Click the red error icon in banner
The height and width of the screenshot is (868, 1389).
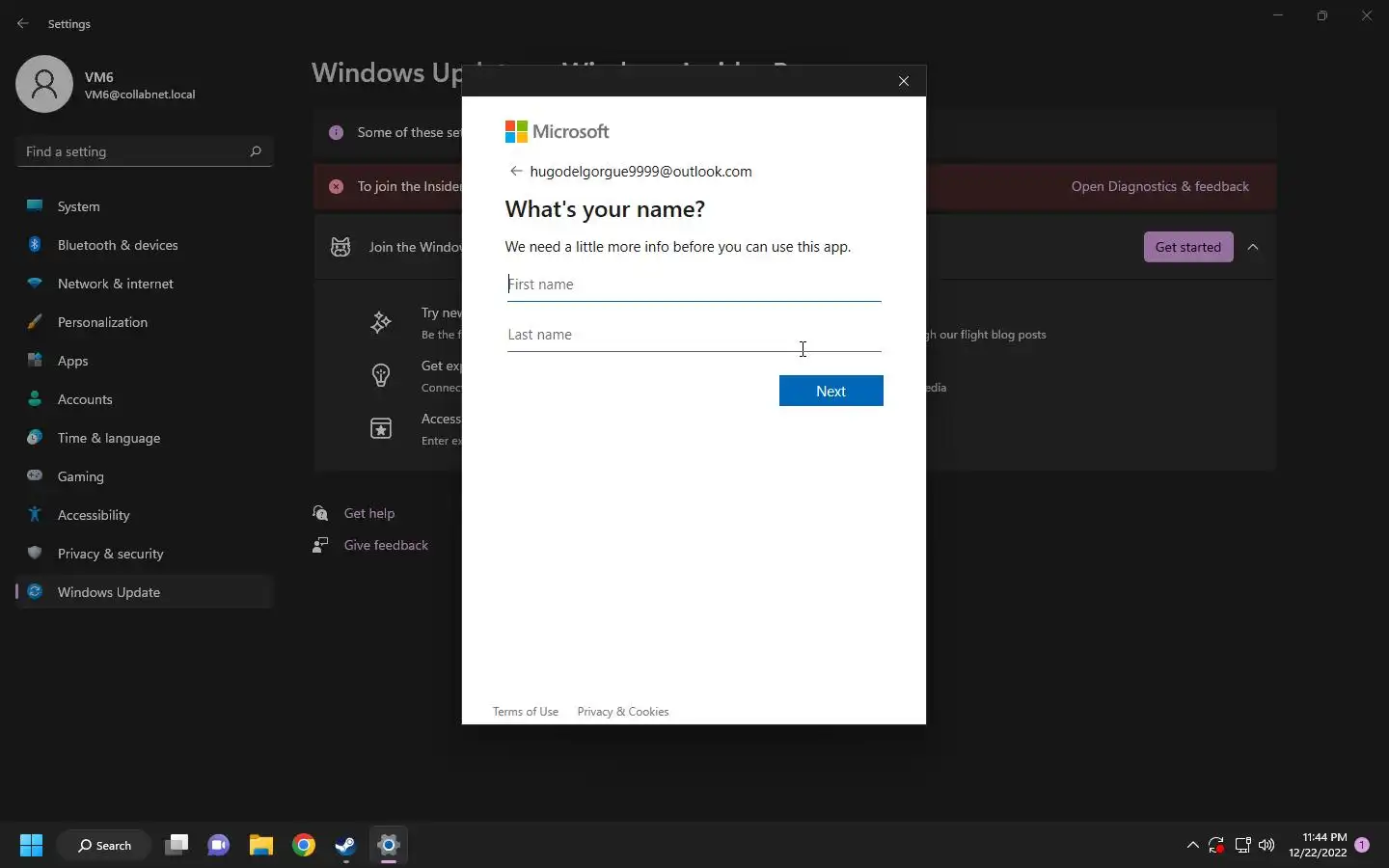pos(336,186)
